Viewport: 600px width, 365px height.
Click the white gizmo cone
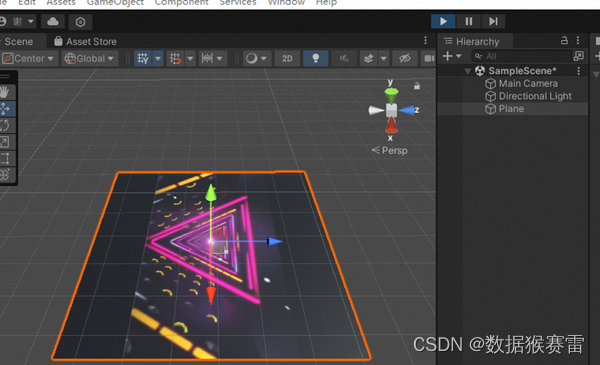pyautogui.click(x=376, y=111)
